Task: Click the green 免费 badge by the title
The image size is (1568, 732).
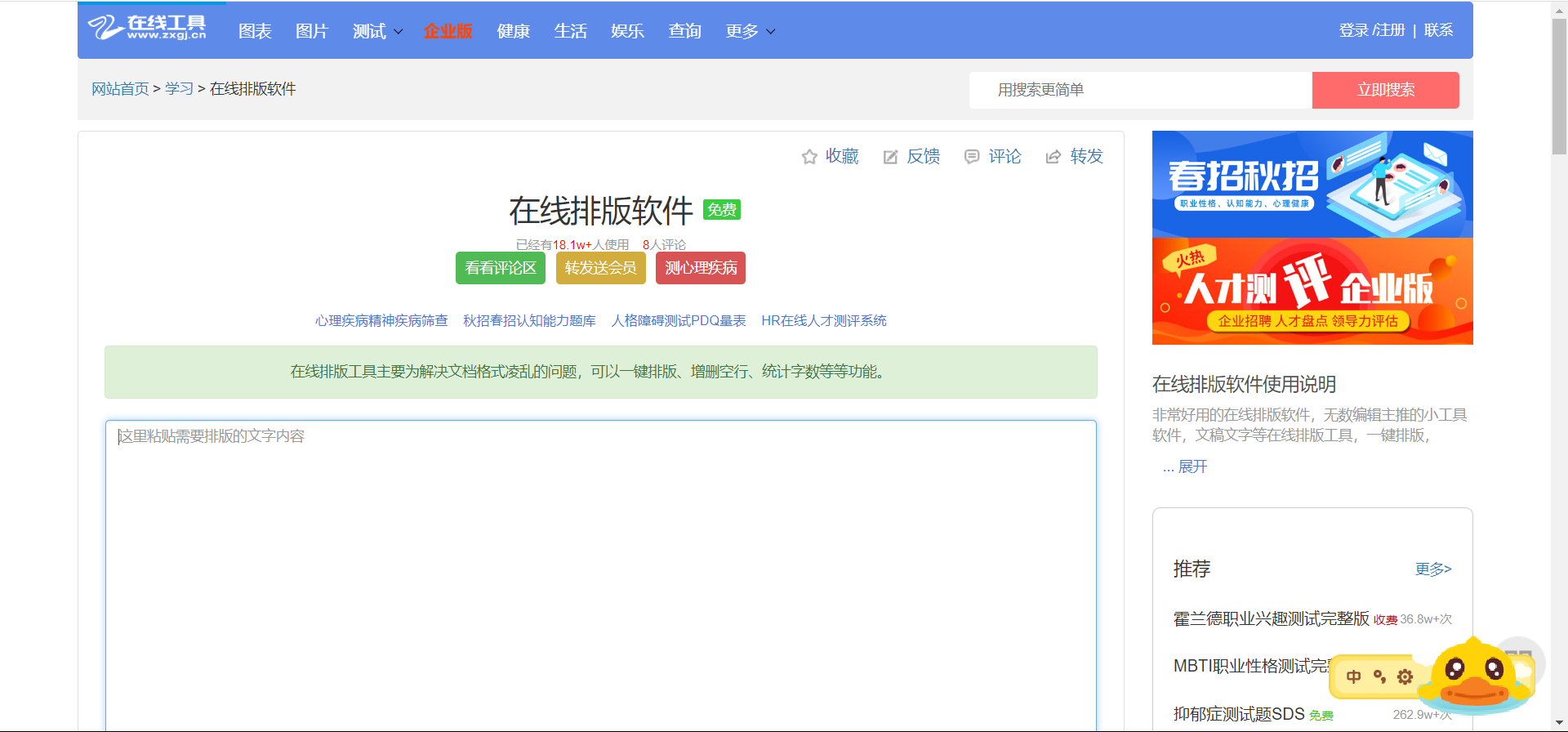Action: 722,210
